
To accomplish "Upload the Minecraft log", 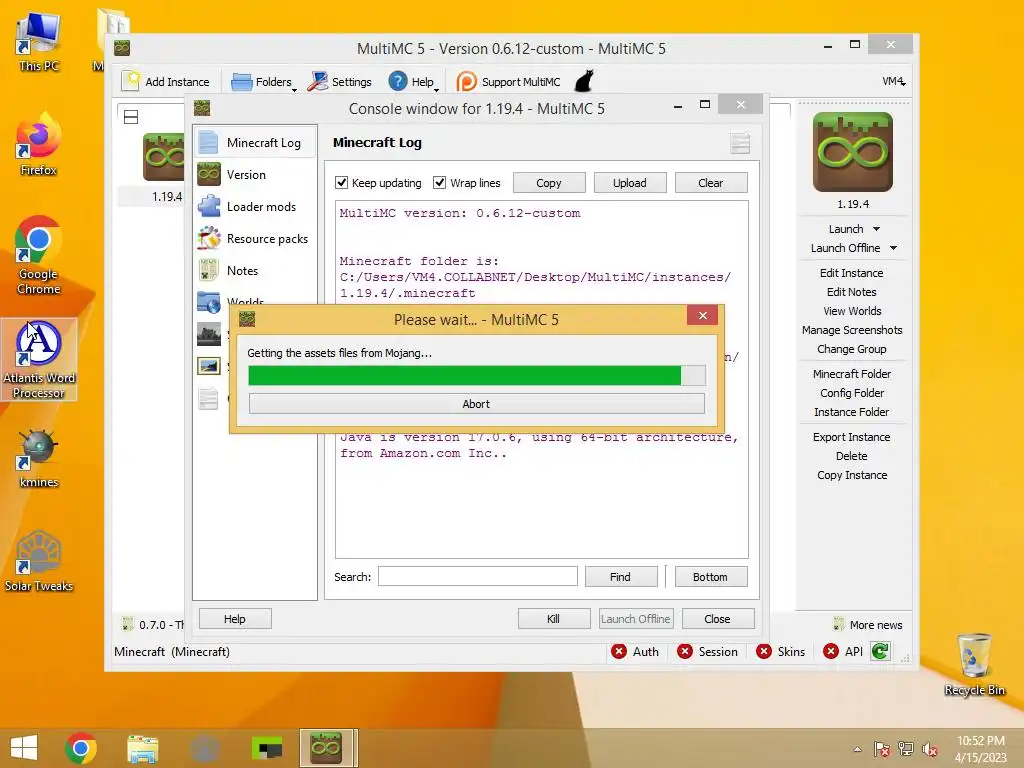I will 630,183.
